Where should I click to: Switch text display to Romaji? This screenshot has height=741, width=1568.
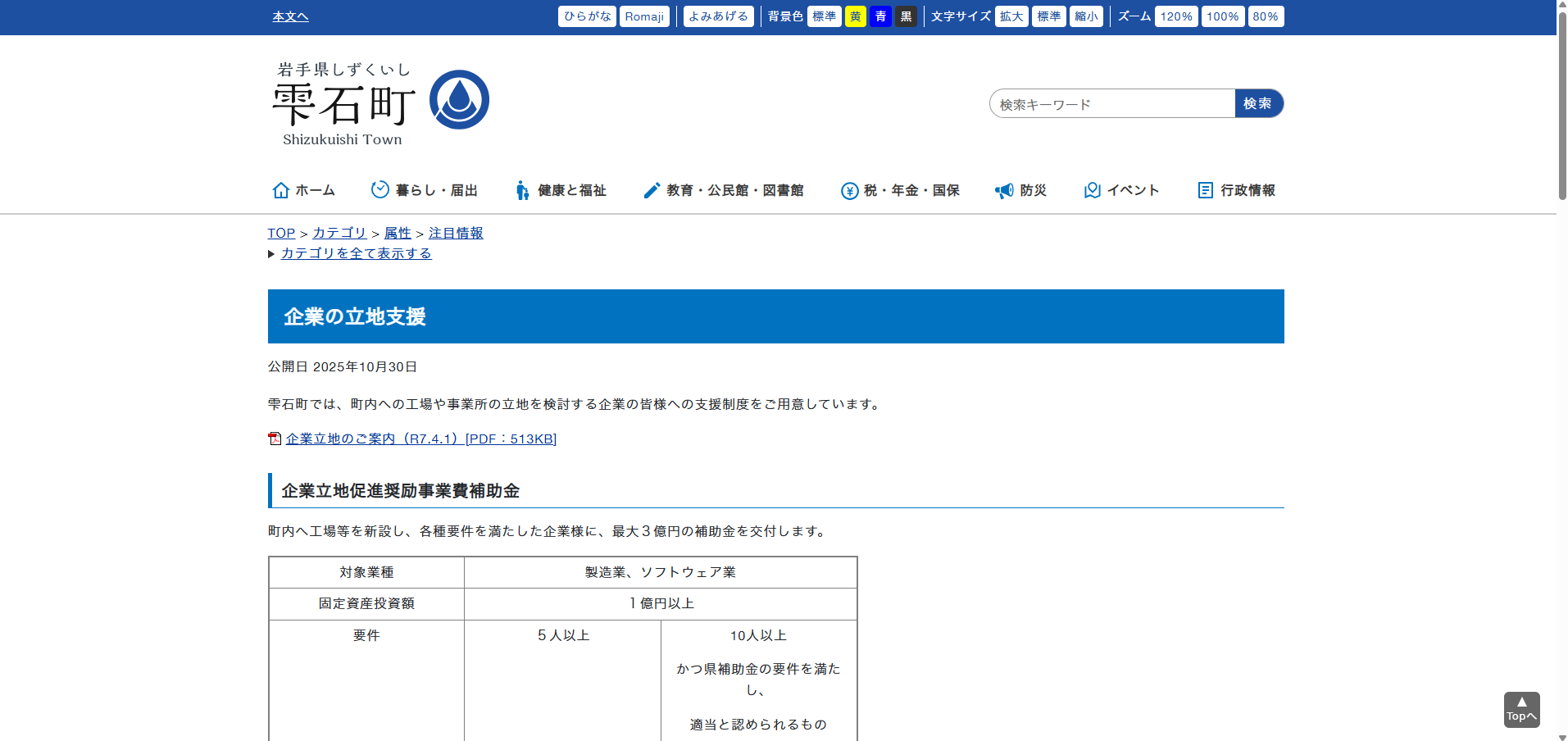click(644, 16)
